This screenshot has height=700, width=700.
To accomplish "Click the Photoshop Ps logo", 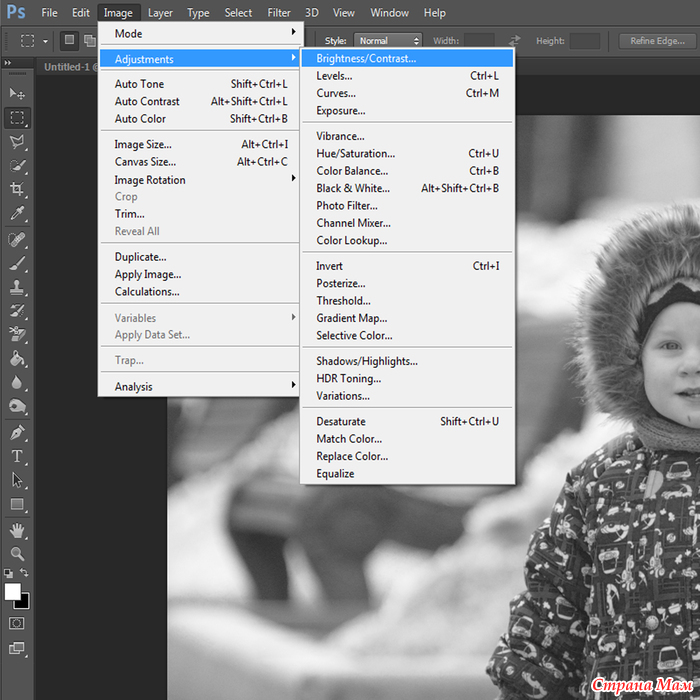I will (x=16, y=12).
